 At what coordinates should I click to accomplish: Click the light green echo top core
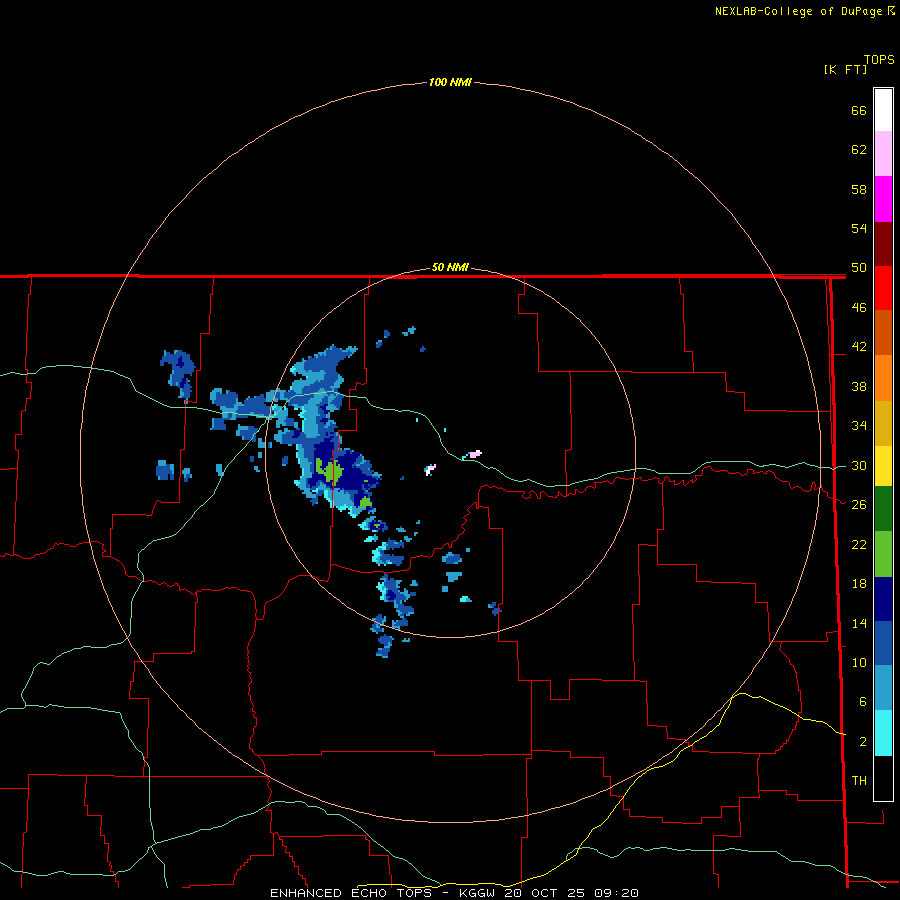[x=330, y=471]
